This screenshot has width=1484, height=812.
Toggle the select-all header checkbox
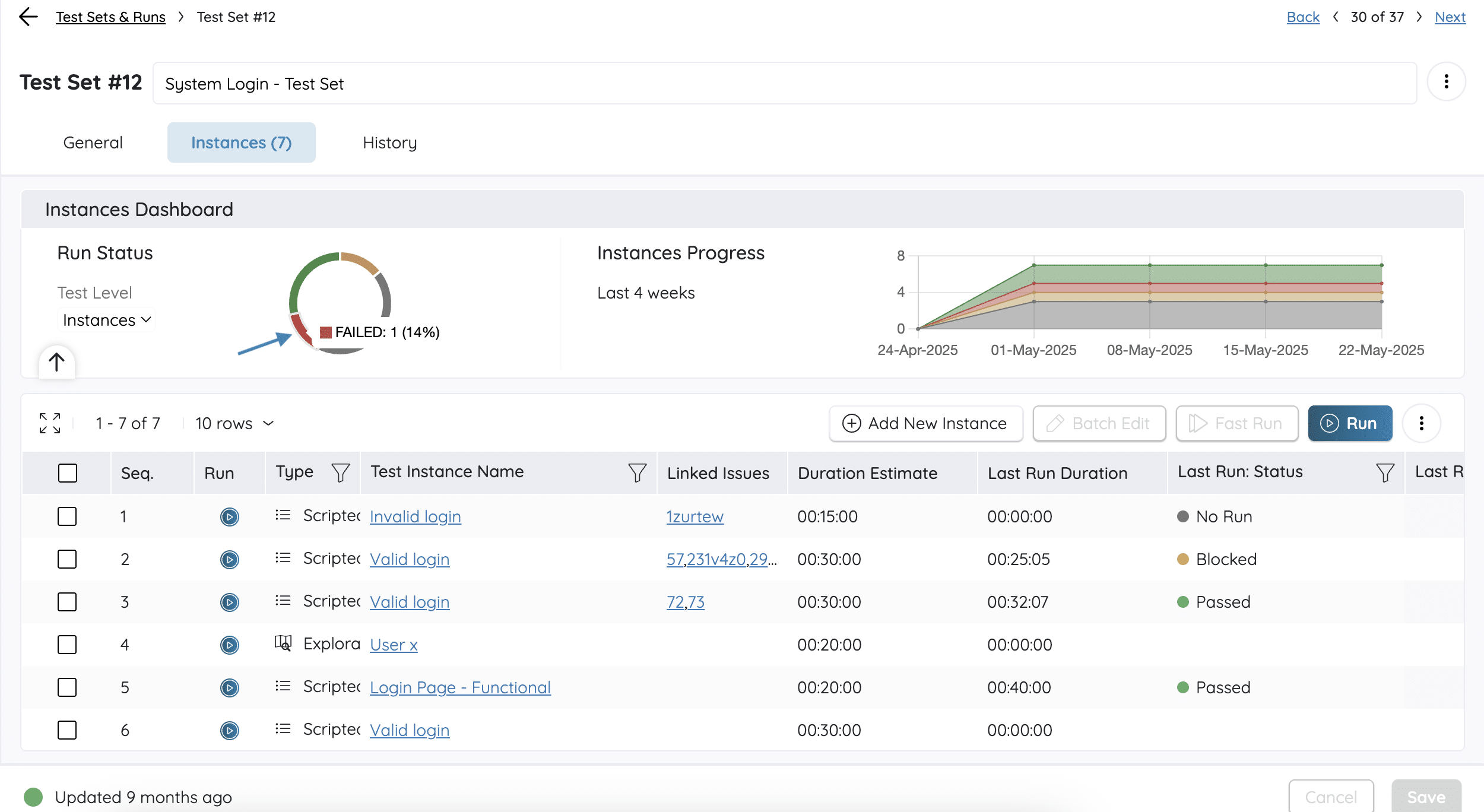68,473
